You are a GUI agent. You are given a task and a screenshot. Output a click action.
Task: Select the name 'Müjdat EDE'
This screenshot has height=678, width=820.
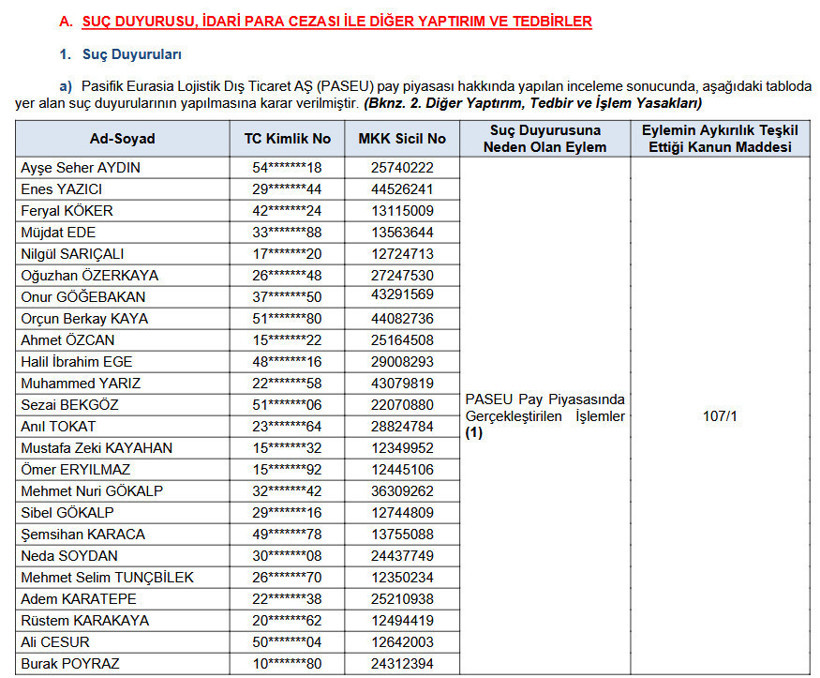coord(58,232)
